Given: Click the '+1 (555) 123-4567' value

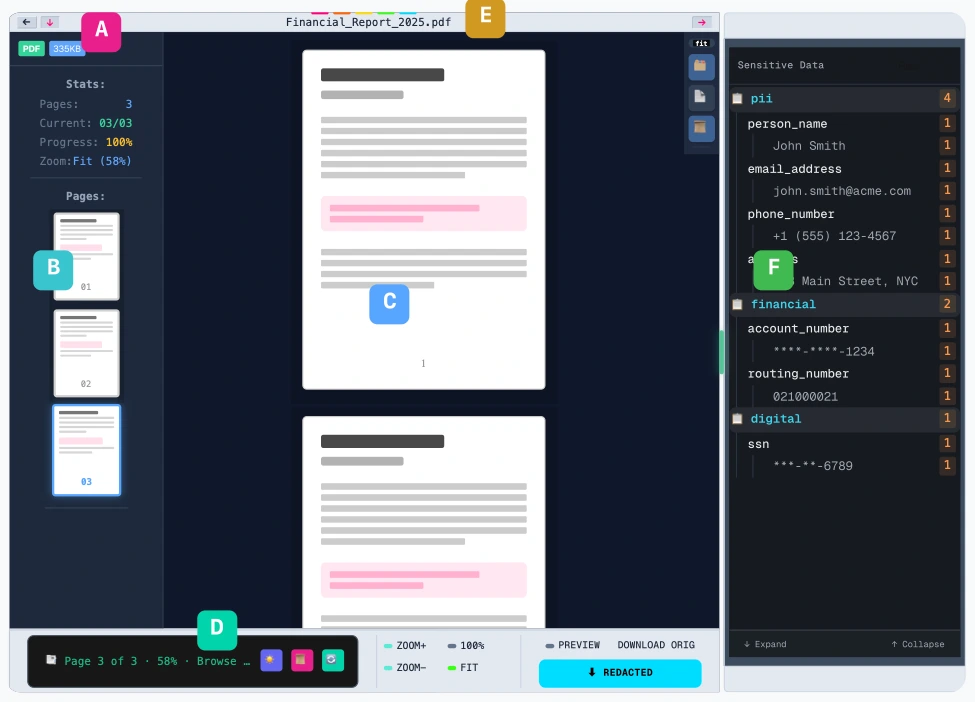Looking at the screenshot, I should [834, 236].
